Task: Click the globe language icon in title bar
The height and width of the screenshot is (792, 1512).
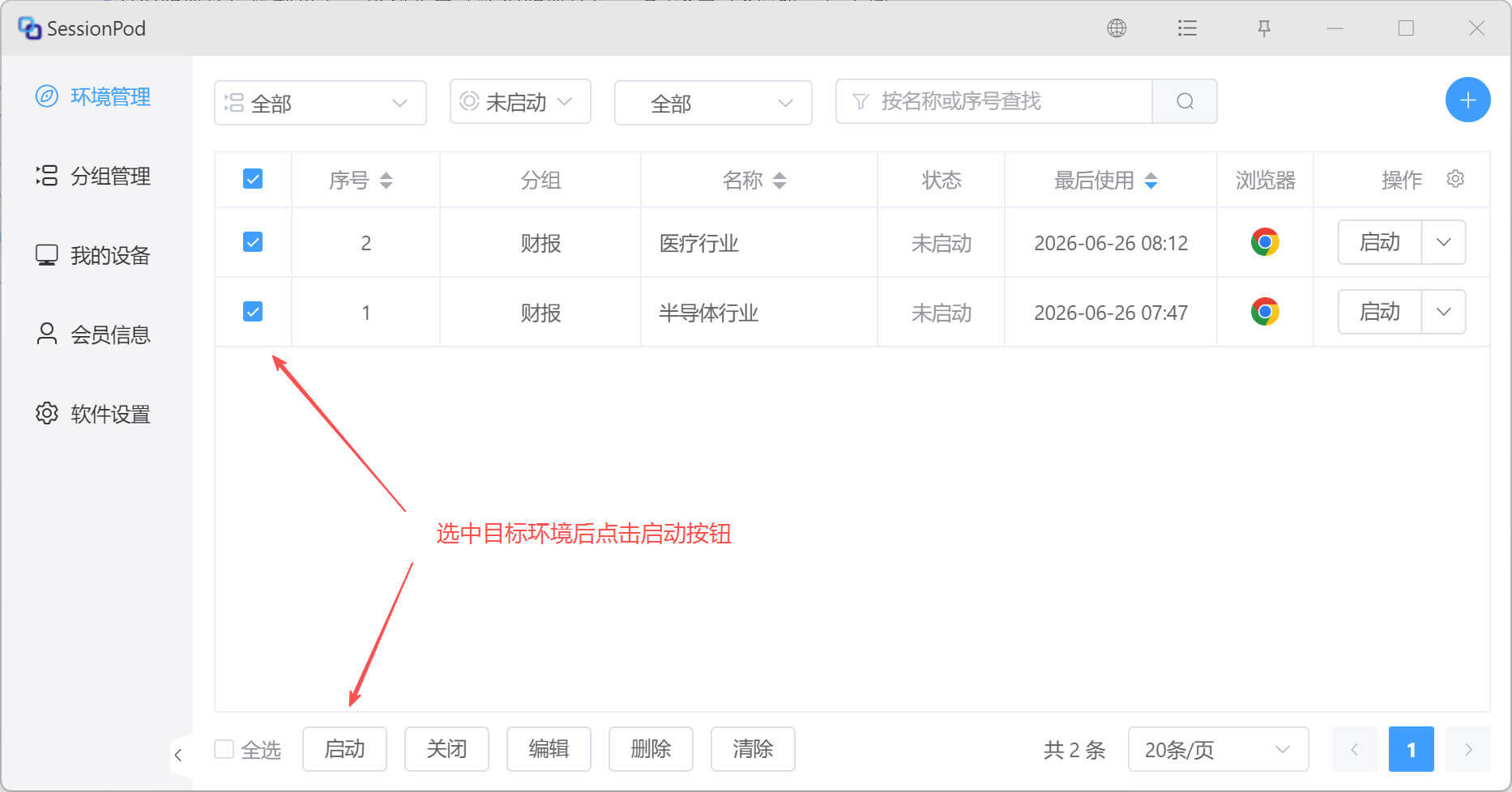Action: (x=1117, y=28)
